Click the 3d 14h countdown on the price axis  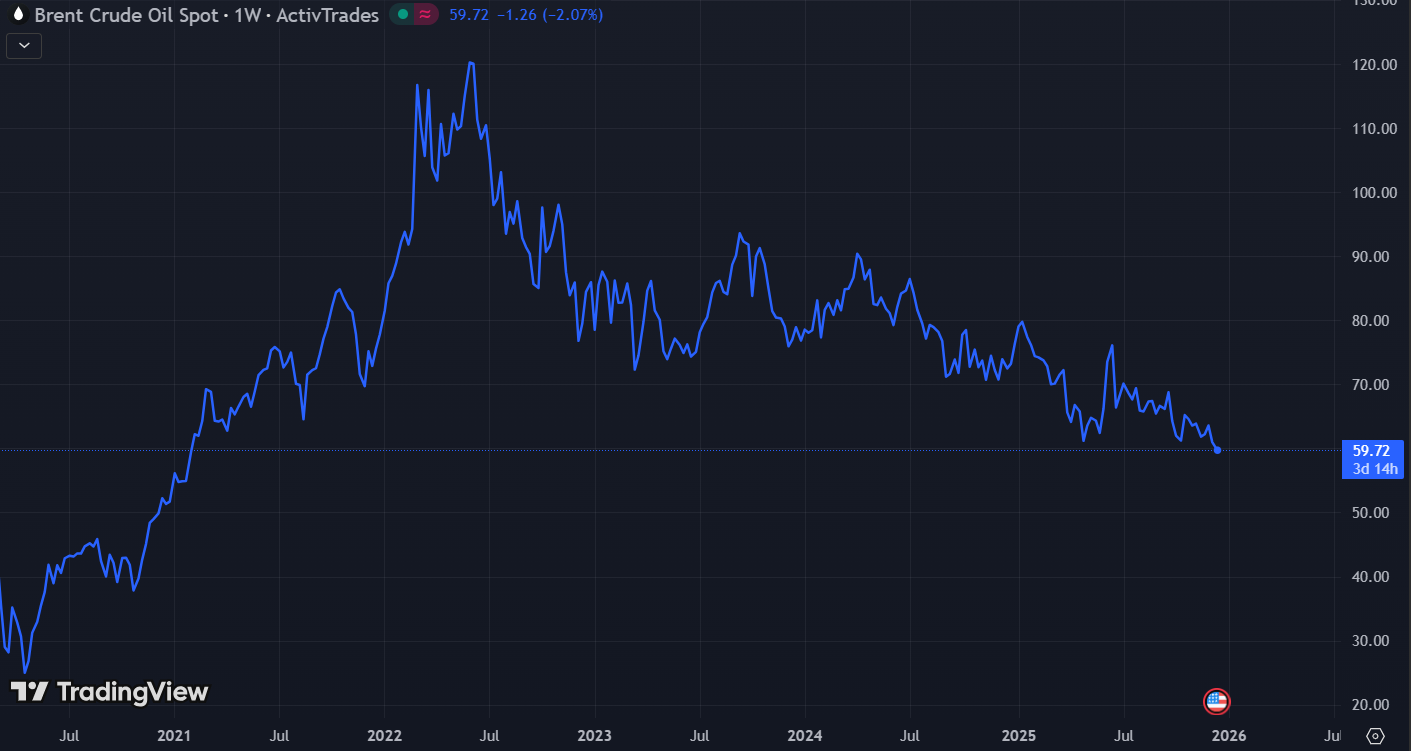(1375, 469)
